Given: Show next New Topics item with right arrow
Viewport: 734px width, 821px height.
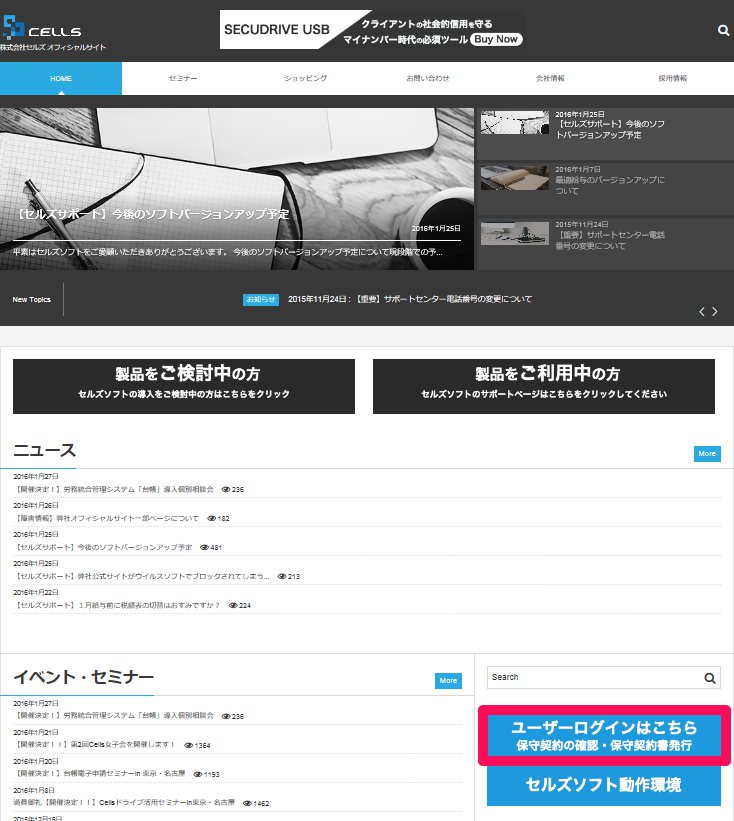Looking at the screenshot, I should coord(715,312).
